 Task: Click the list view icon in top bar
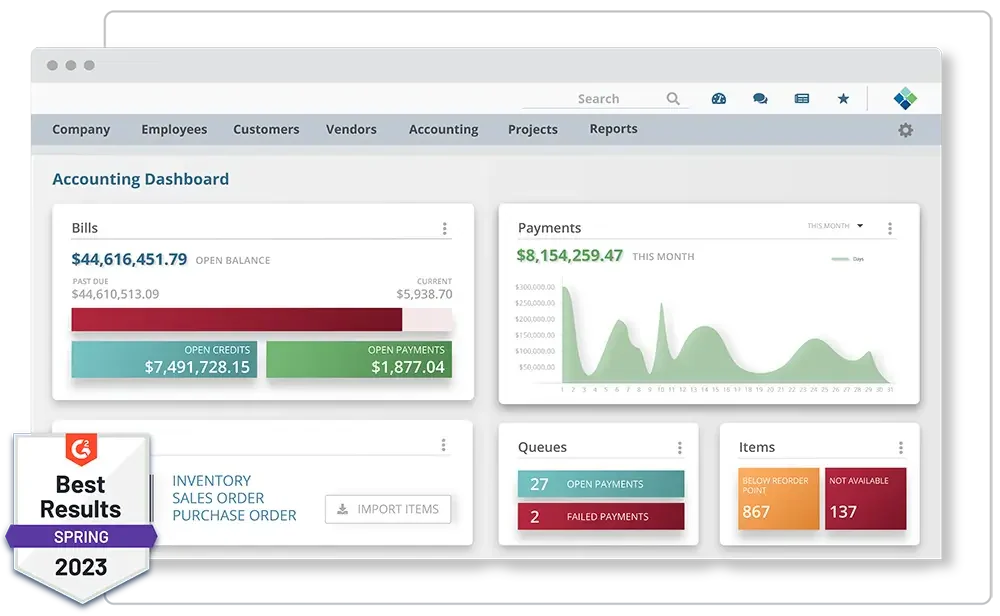pyautogui.click(x=802, y=98)
